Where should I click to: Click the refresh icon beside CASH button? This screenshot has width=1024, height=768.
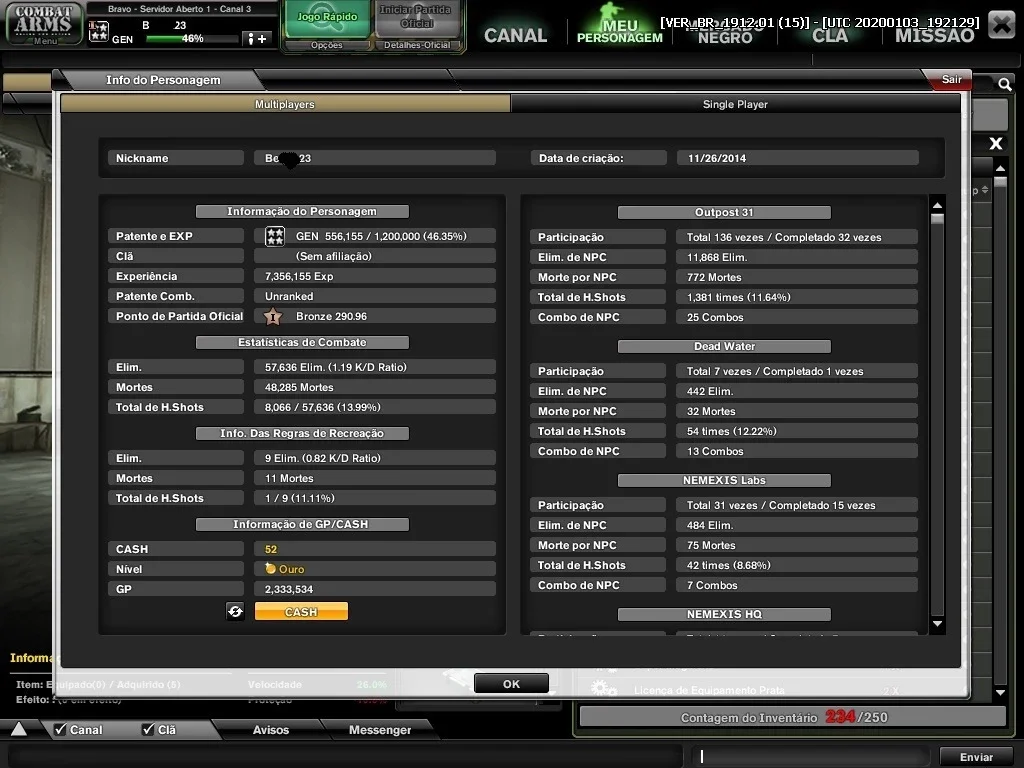(x=235, y=611)
